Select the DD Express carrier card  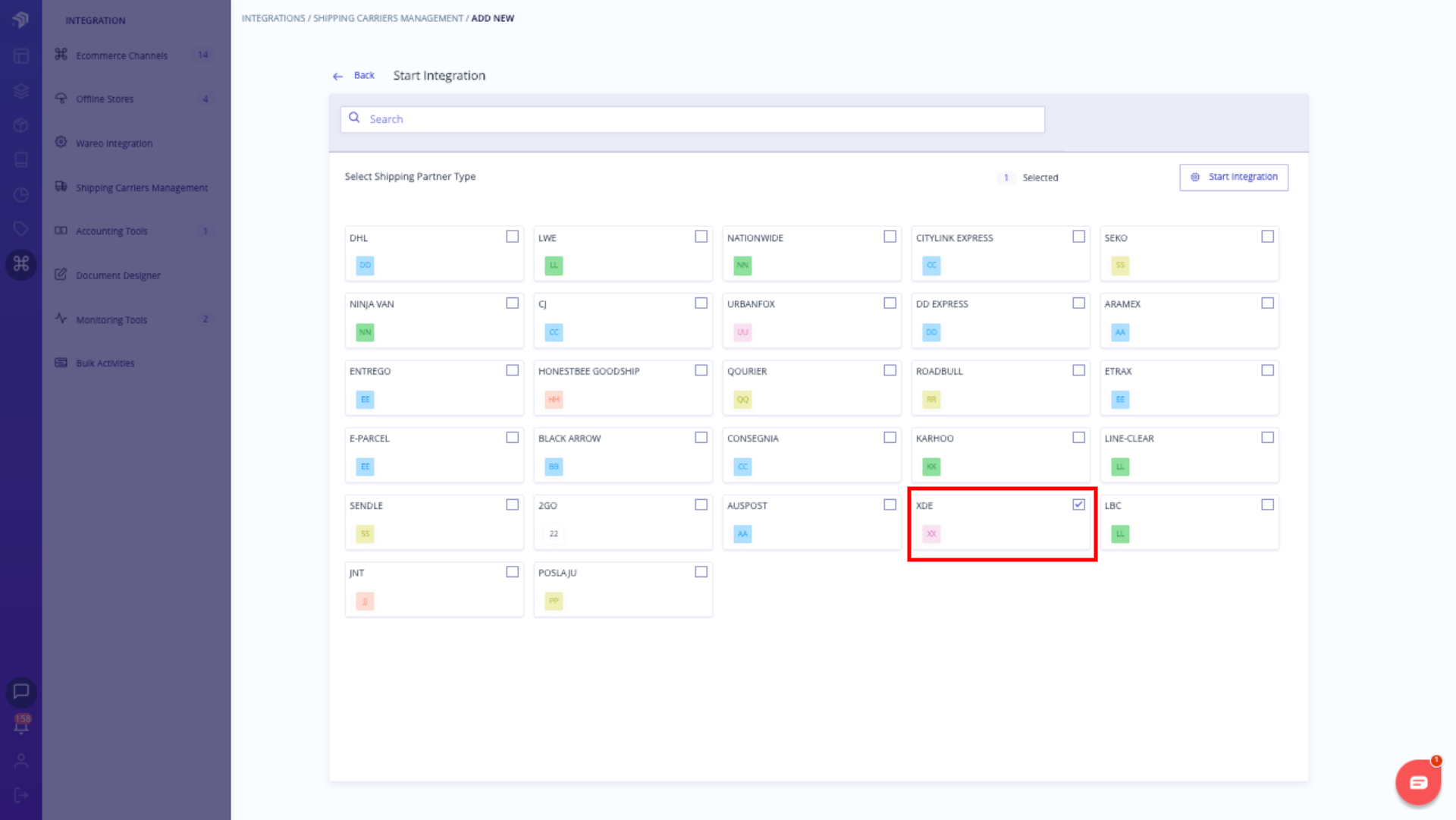tap(1000, 320)
